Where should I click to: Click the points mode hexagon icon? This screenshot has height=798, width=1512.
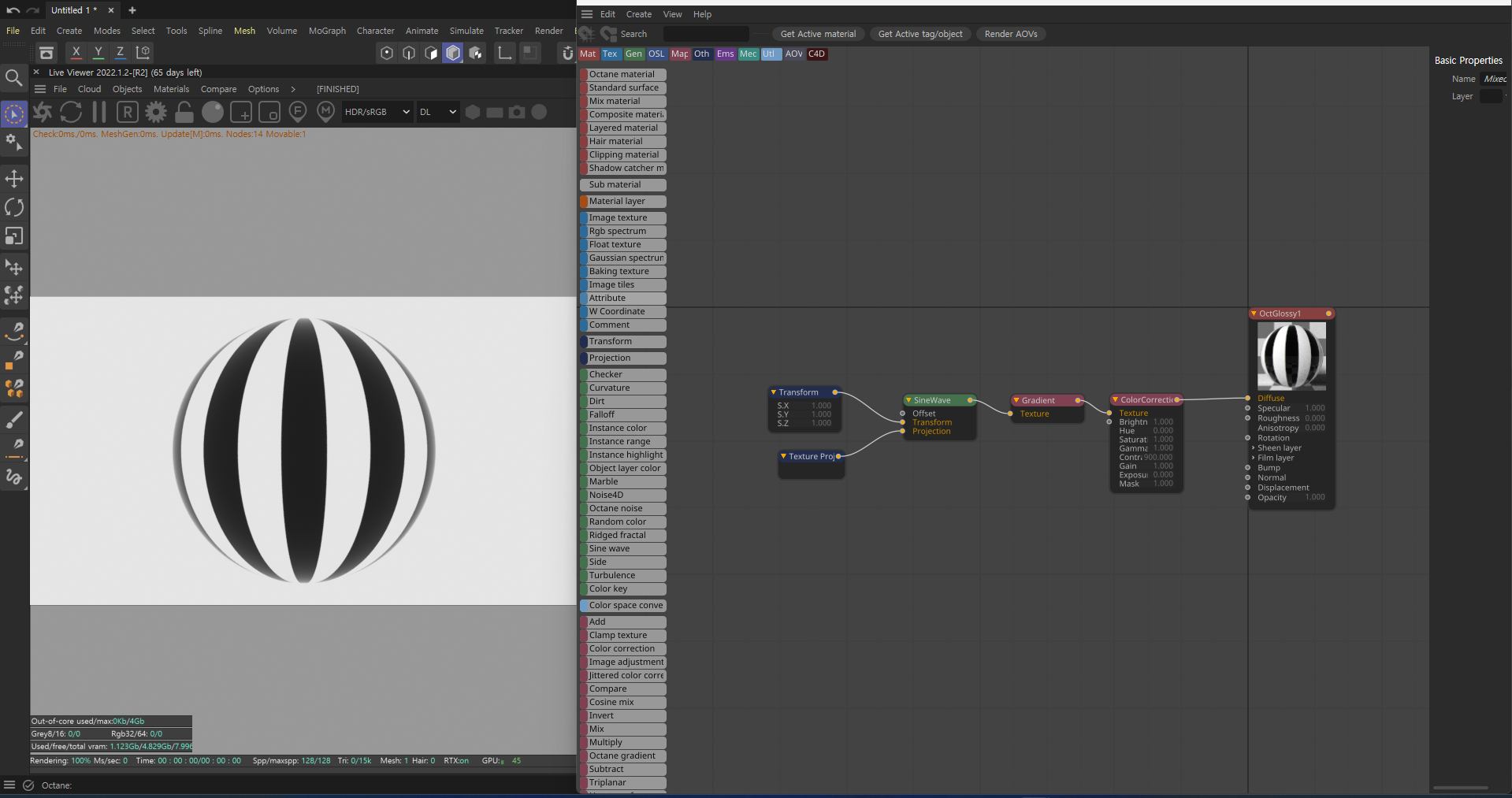[386, 53]
